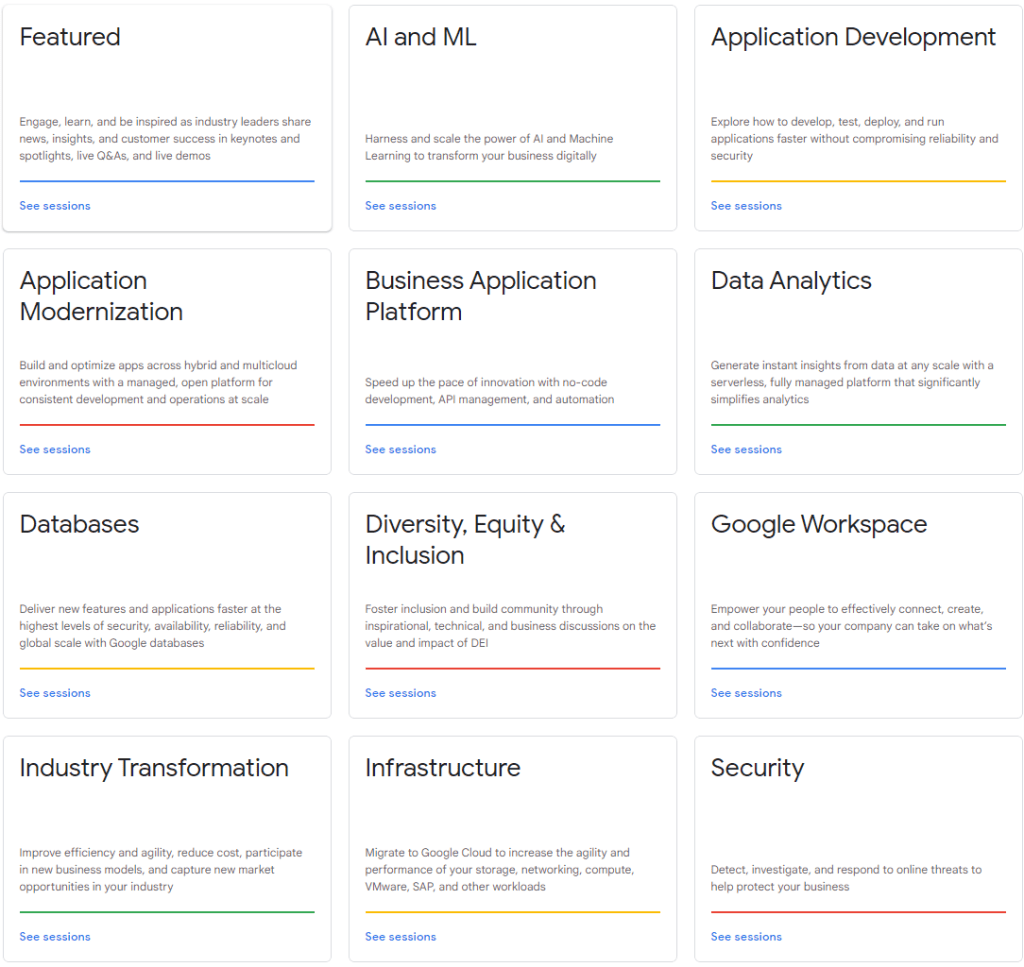This screenshot has height=967, width=1024.
Task: View sessions for Infrastructure track
Action: coord(400,937)
